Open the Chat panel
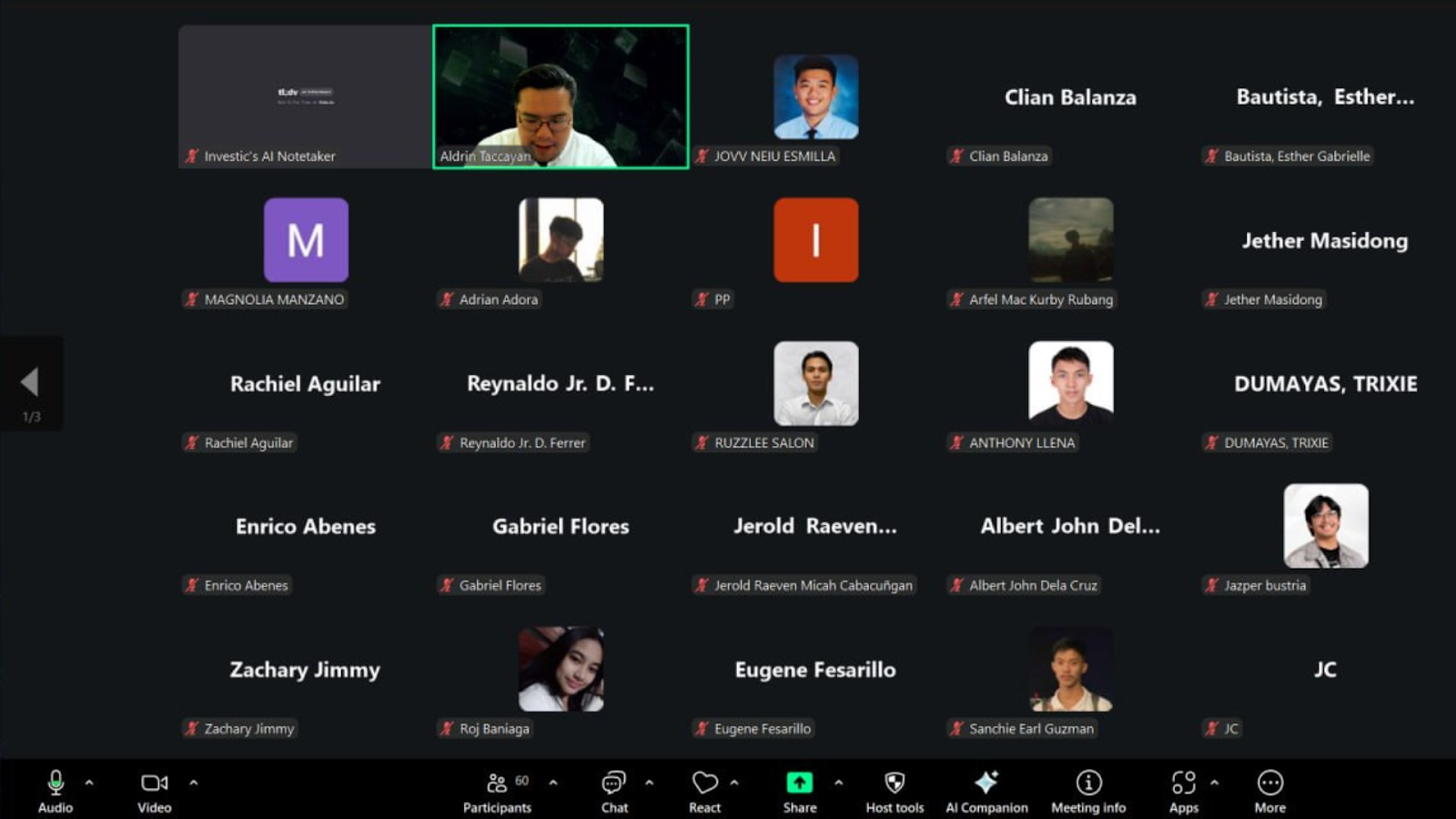The width and height of the screenshot is (1456, 819). [x=614, y=784]
